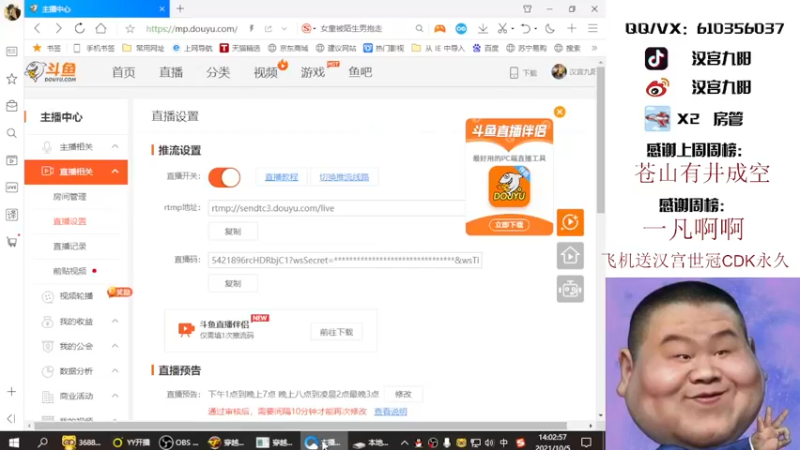Viewport: 800px width, 450px height.
Task: Open a new browser tab with the plus
Action: point(180,9)
